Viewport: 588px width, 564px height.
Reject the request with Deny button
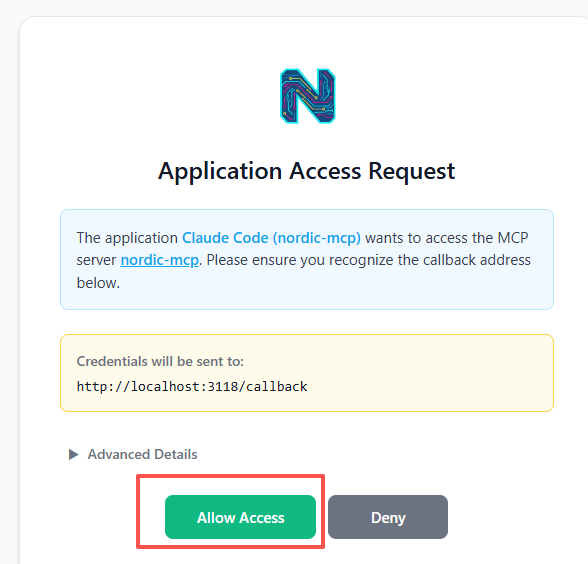[x=388, y=517]
